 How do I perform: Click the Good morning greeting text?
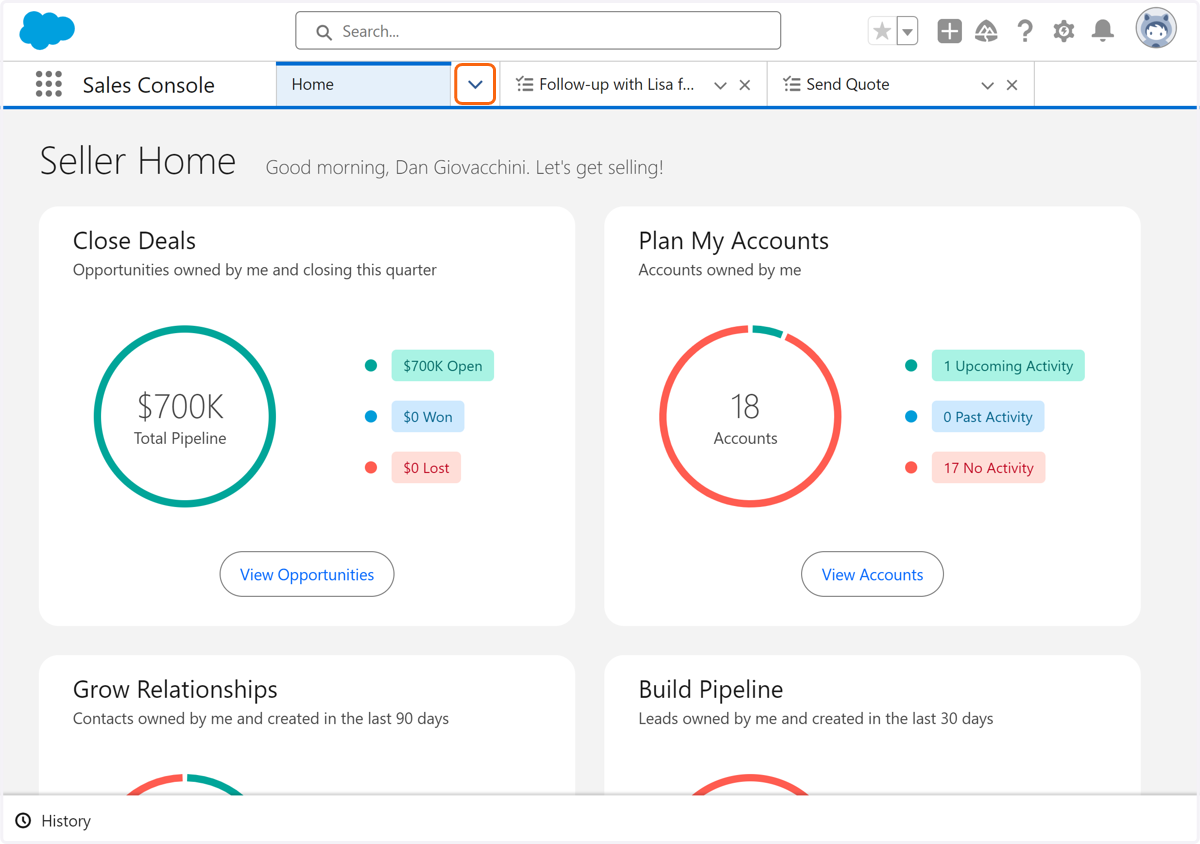[x=464, y=168]
